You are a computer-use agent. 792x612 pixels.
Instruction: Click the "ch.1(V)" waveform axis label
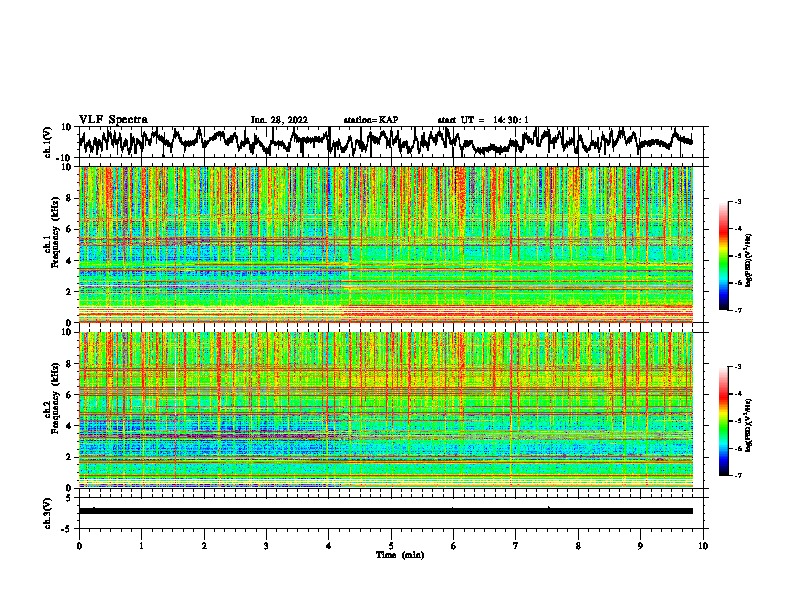[48, 142]
